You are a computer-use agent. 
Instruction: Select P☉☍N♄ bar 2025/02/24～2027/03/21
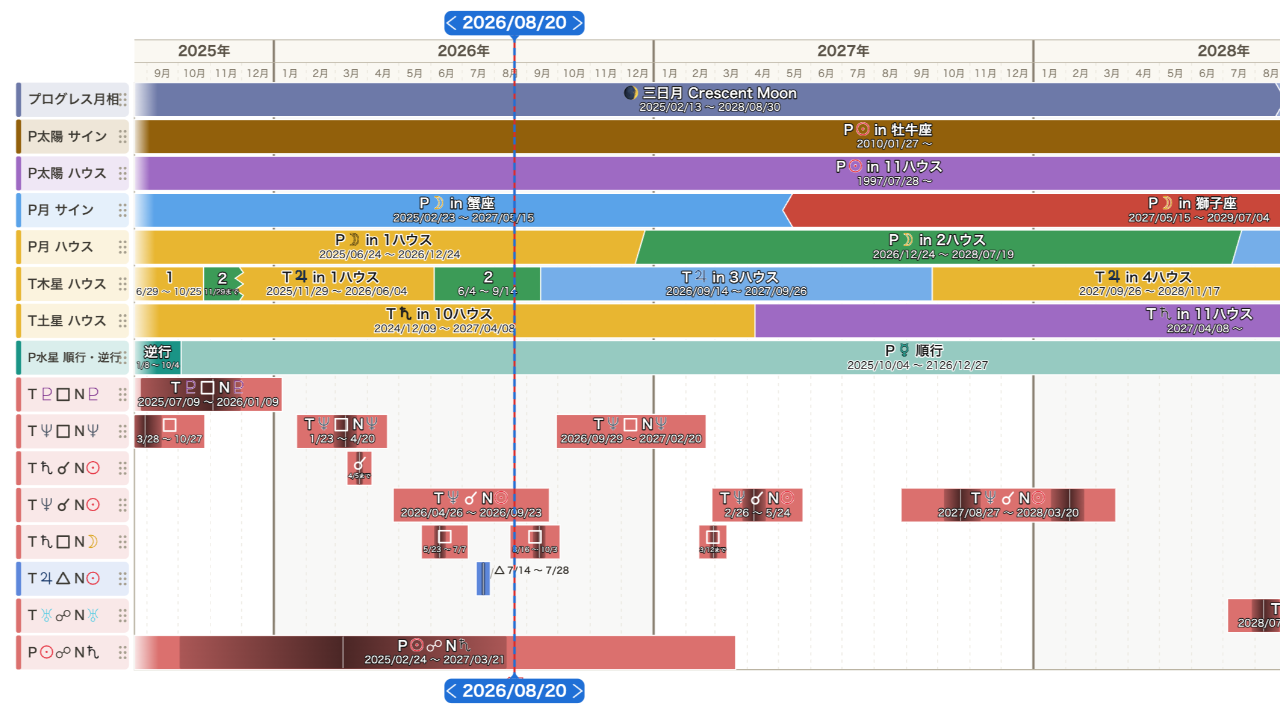(435, 653)
